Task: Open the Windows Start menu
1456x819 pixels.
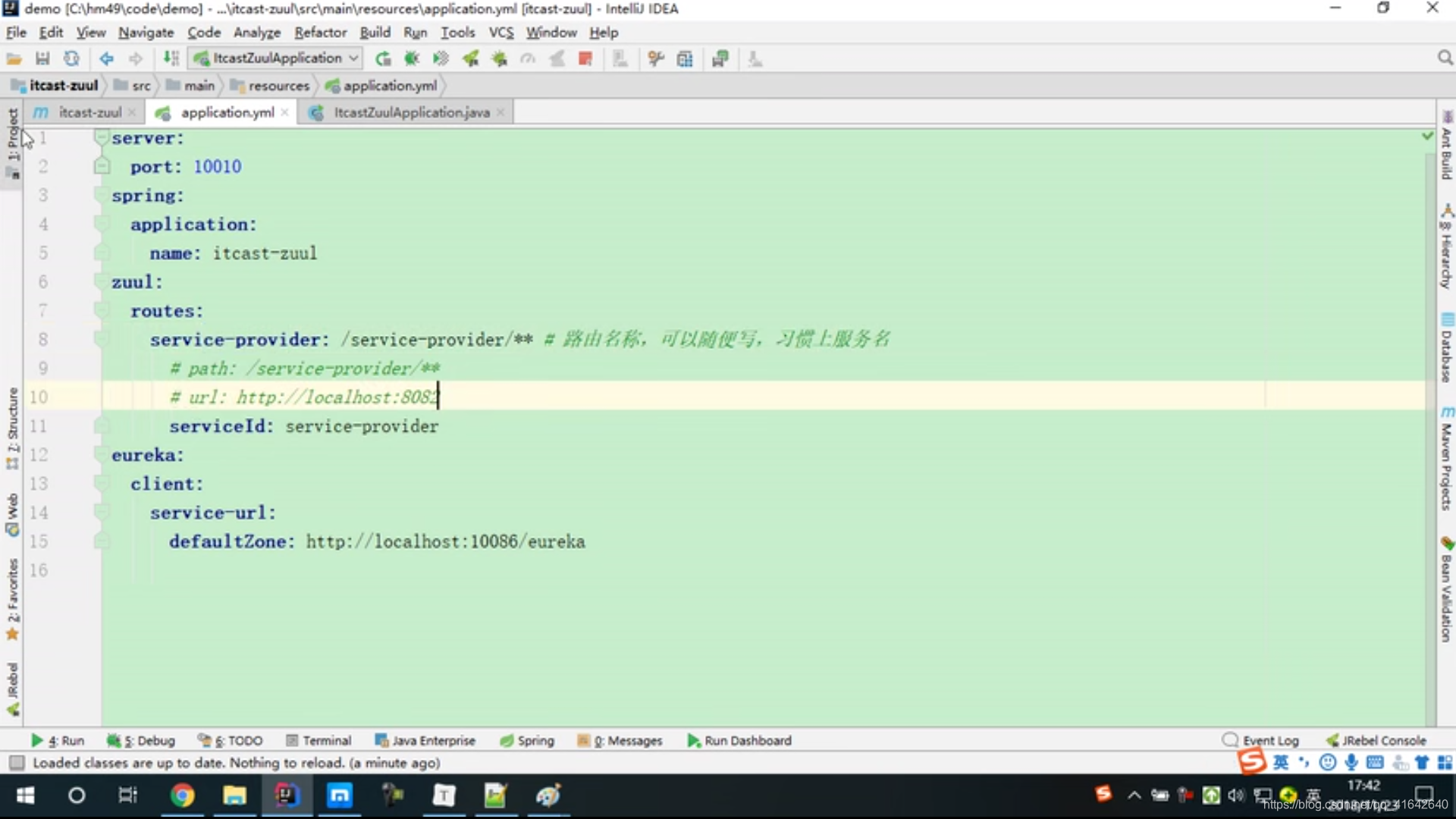Action: [x=25, y=795]
